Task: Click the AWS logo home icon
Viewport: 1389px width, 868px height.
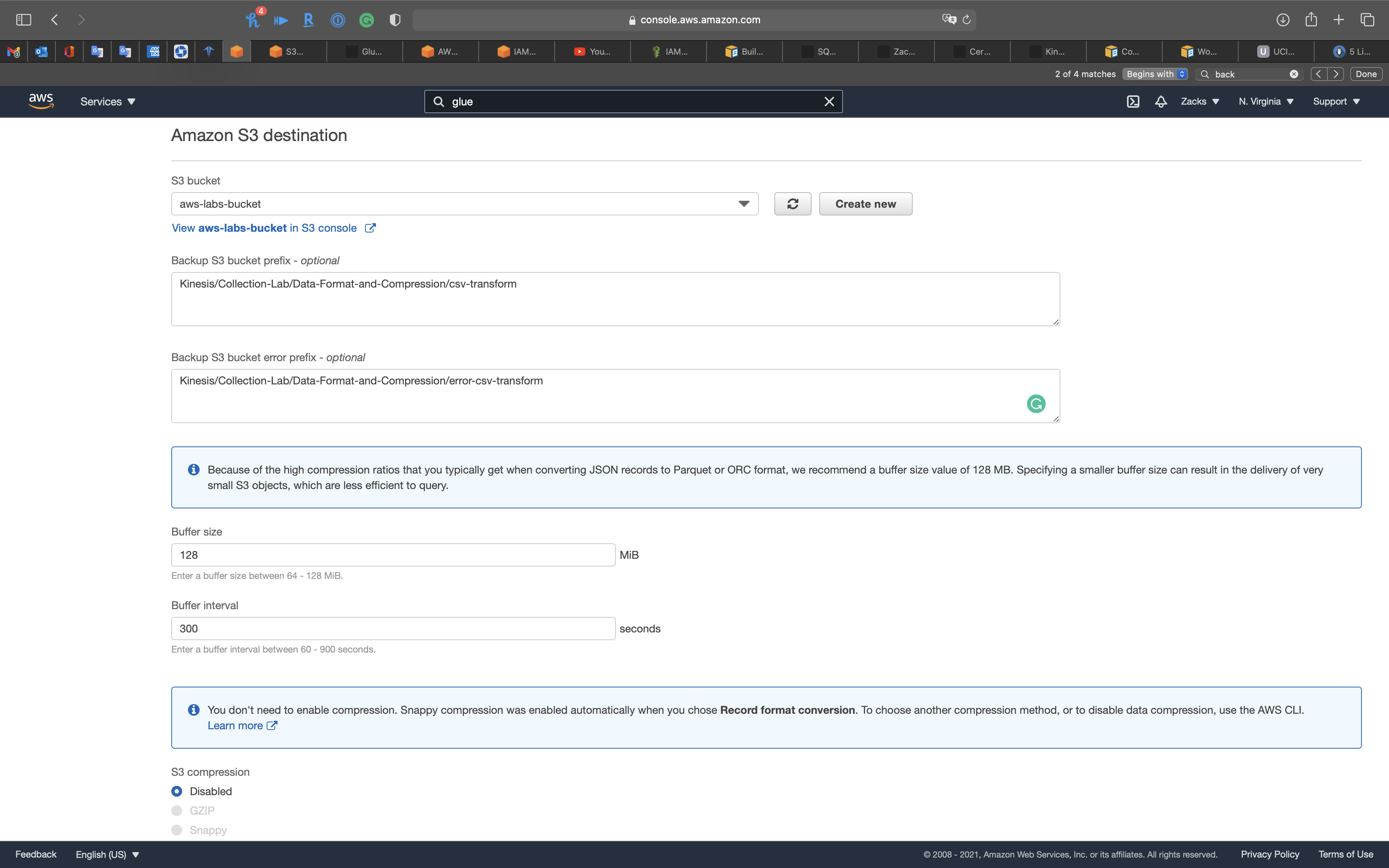Action: (41, 101)
